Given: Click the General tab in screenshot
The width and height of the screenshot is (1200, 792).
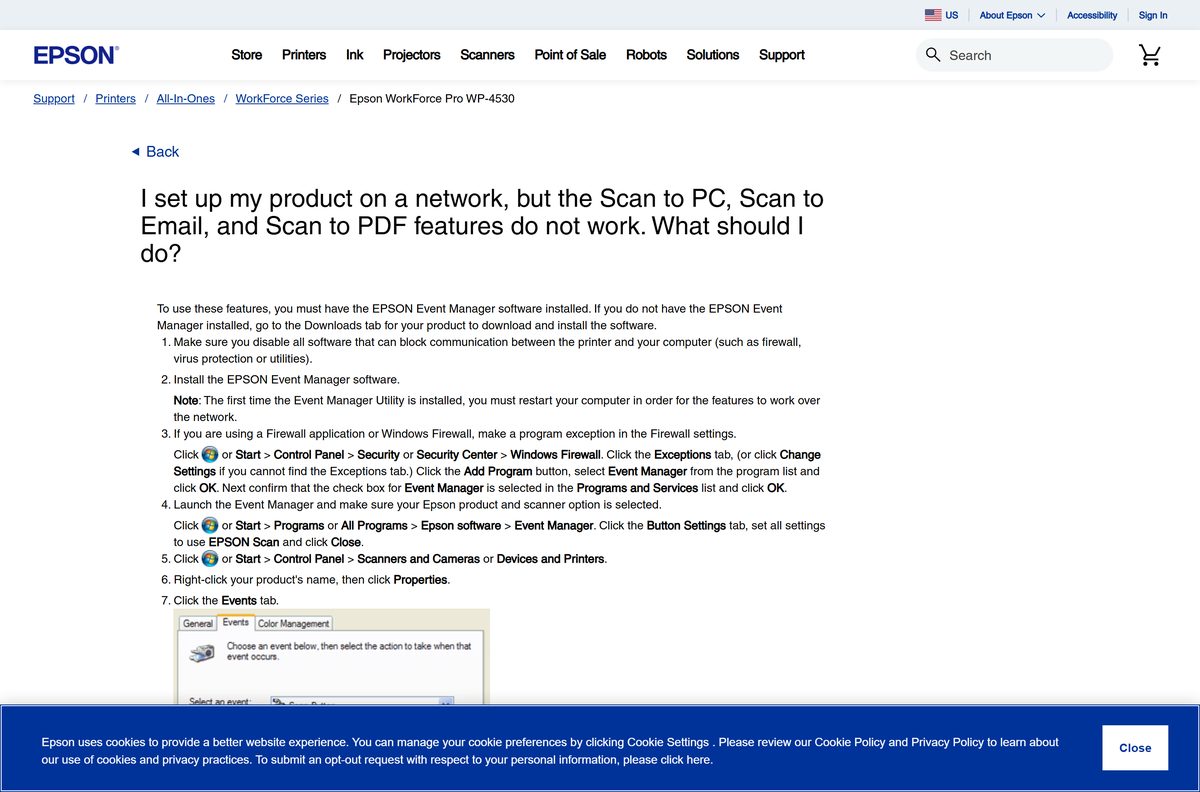Looking at the screenshot, I should [198, 623].
